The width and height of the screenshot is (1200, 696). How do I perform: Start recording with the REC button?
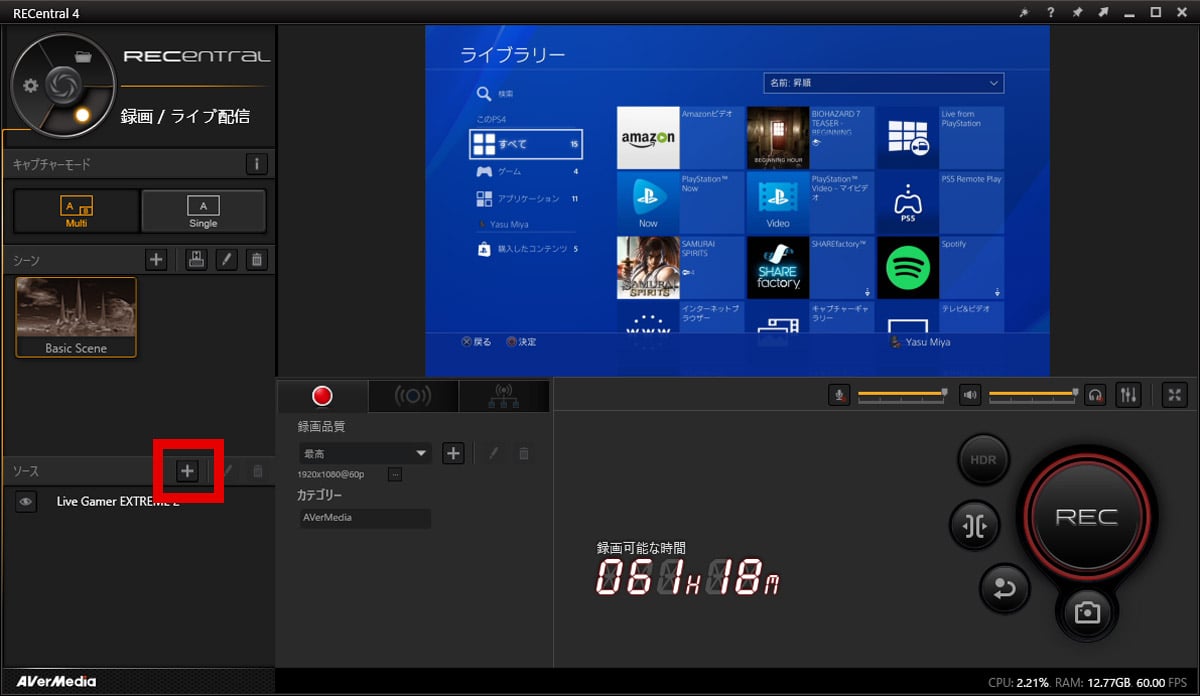pyautogui.click(x=1087, y=517)
